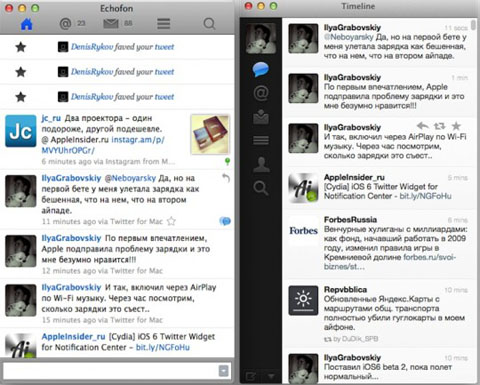Click the '15 minutes ago via Twitter for Mac' text

coord(102,320)
